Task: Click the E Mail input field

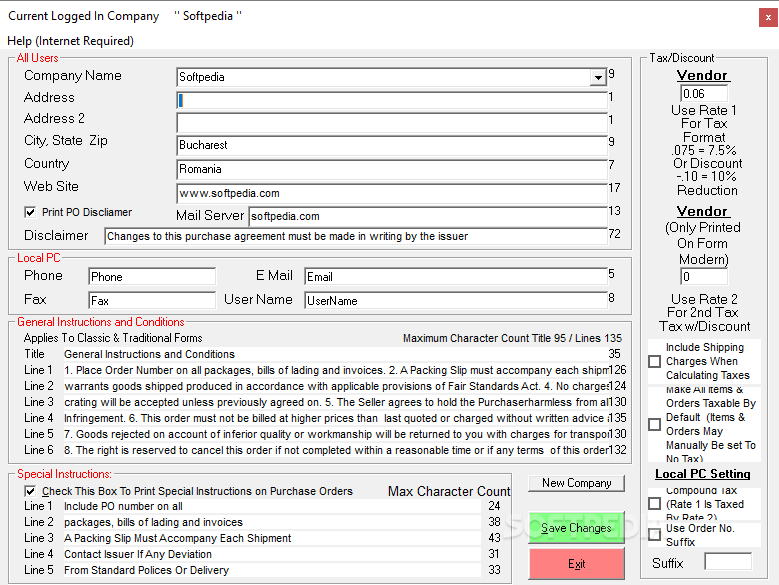Action: click(456, 277)
